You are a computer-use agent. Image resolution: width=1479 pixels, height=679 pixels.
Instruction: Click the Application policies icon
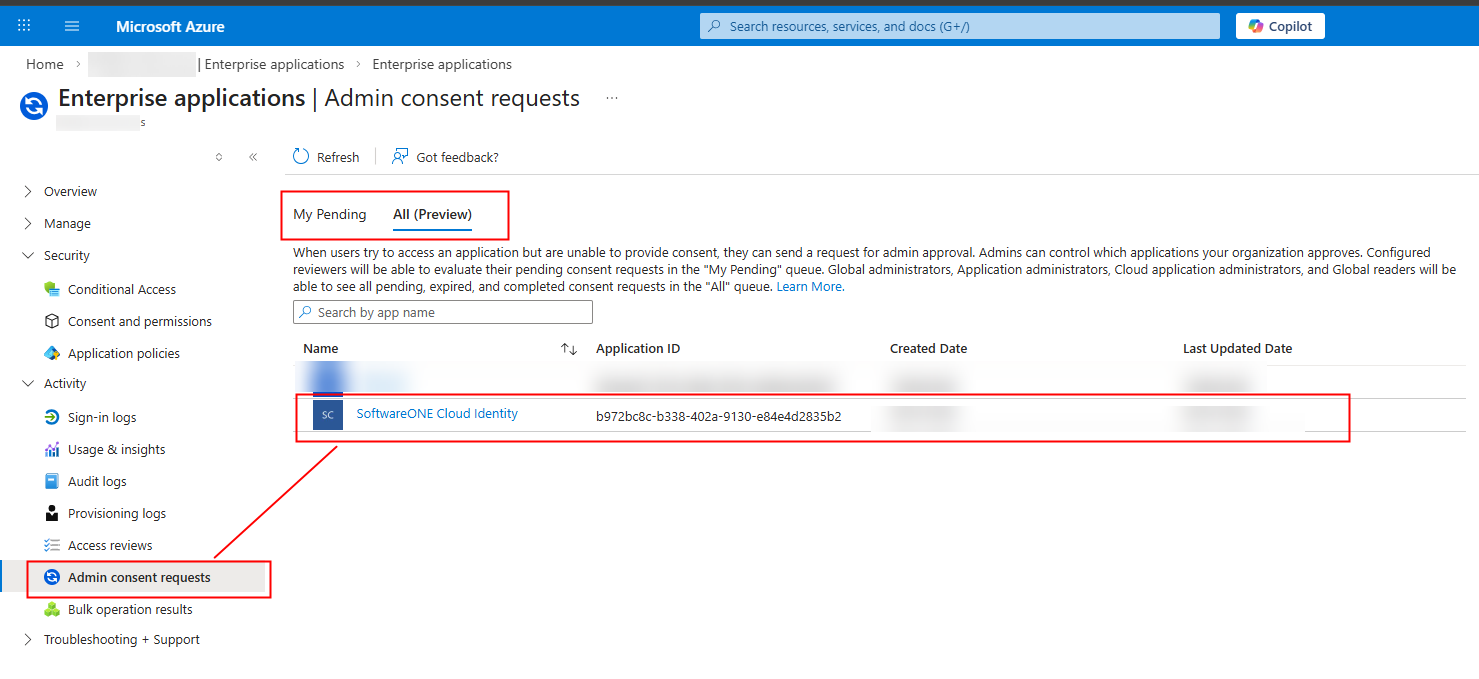[52, 353]
